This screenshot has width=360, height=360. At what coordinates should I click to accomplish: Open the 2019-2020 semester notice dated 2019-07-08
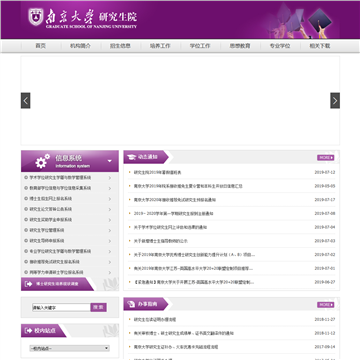[x=174, y=213]
